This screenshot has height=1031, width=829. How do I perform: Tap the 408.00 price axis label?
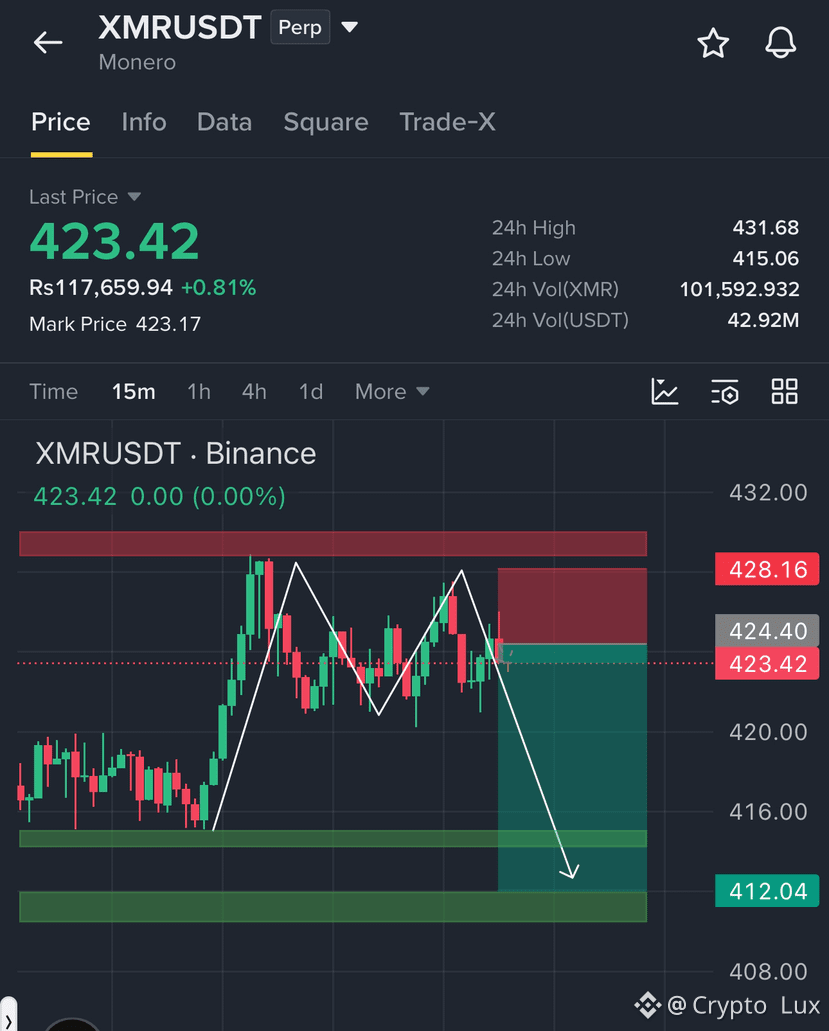(768, 971)
